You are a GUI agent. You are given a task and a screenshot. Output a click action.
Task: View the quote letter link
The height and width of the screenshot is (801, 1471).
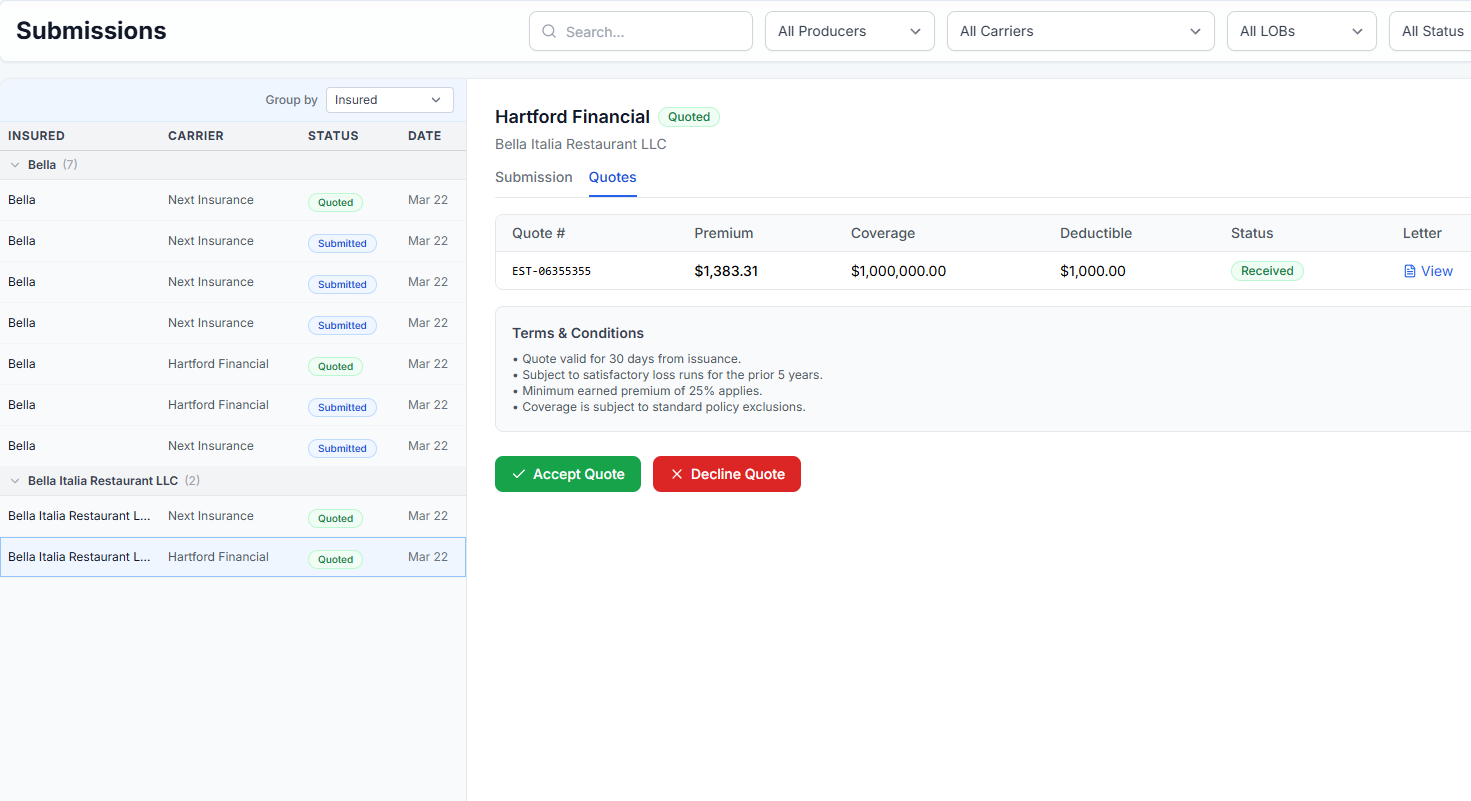click(1436, 271)
